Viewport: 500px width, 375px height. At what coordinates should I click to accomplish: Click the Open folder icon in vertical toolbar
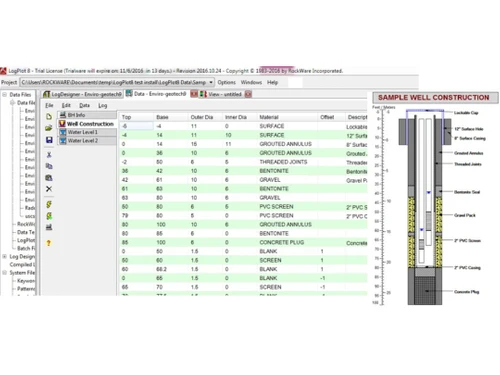(x=49, y=128)
